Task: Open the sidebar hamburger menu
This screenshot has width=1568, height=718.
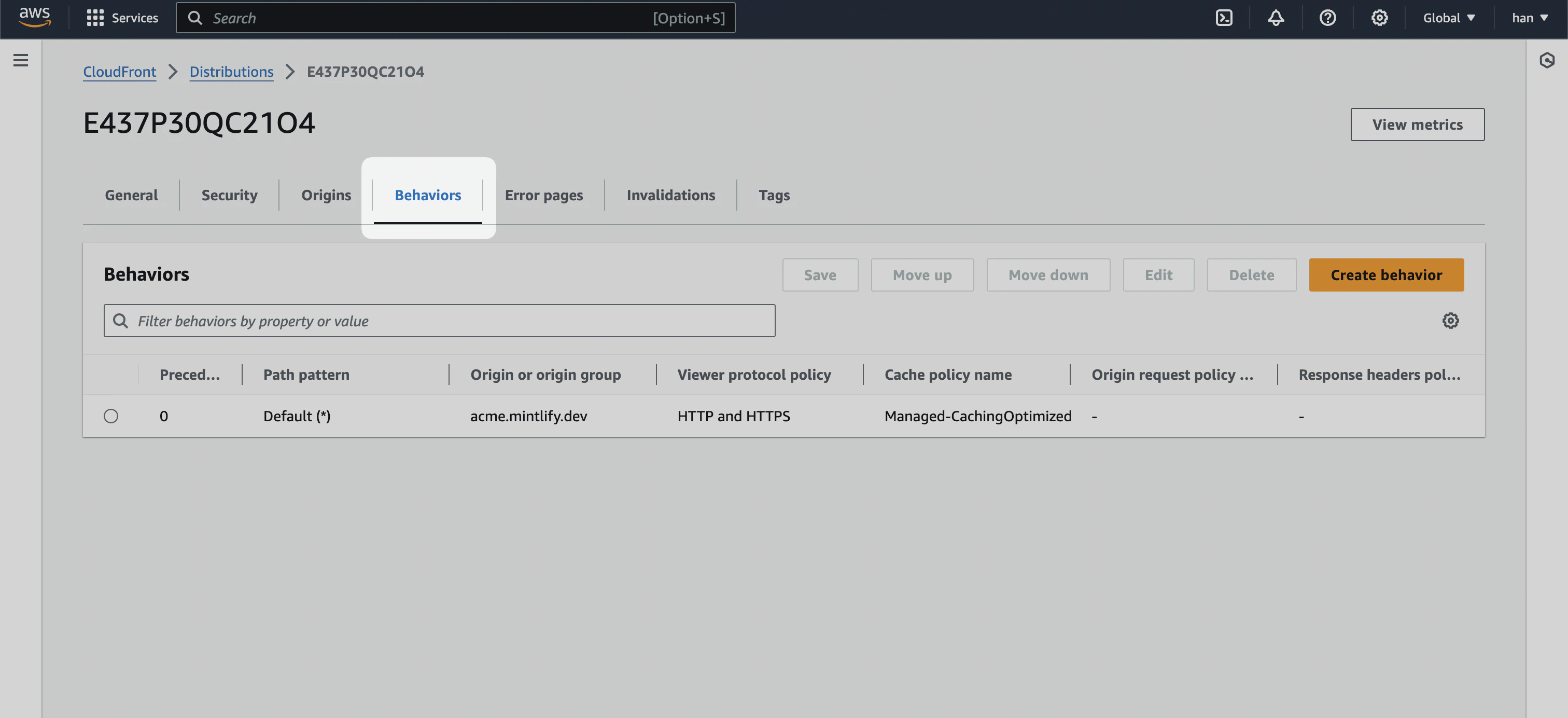Action: [x=21, y=60]
